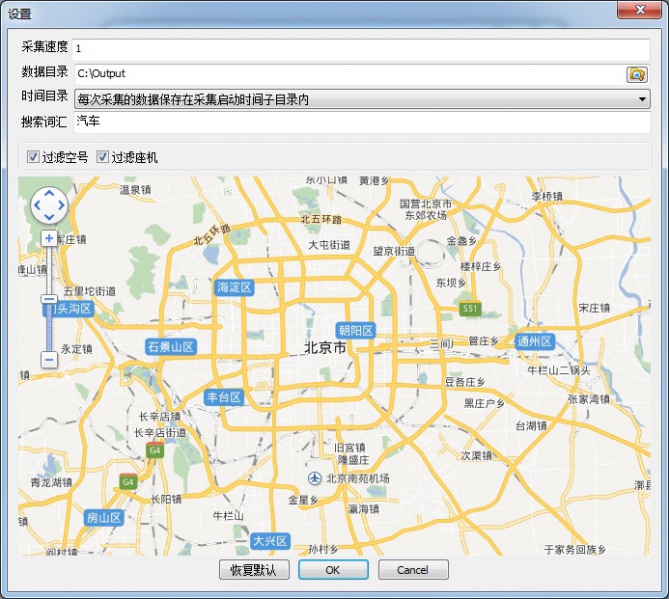Select the 海淀区 district label
The width and height of the screenshot is (669, 599).
click(x=233, y=287)
